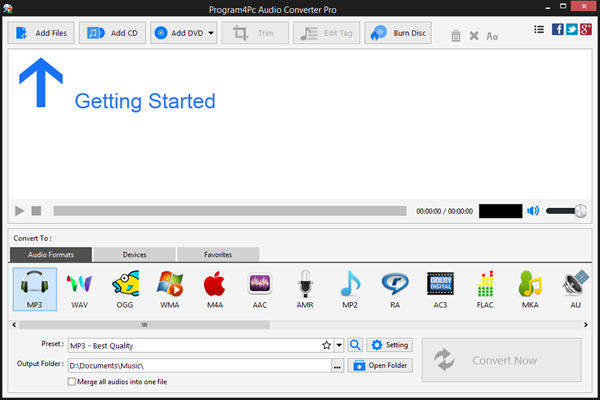Click the magnifier search preset icon
Viewport: 600px width, 400px height.
click(355, 345)
